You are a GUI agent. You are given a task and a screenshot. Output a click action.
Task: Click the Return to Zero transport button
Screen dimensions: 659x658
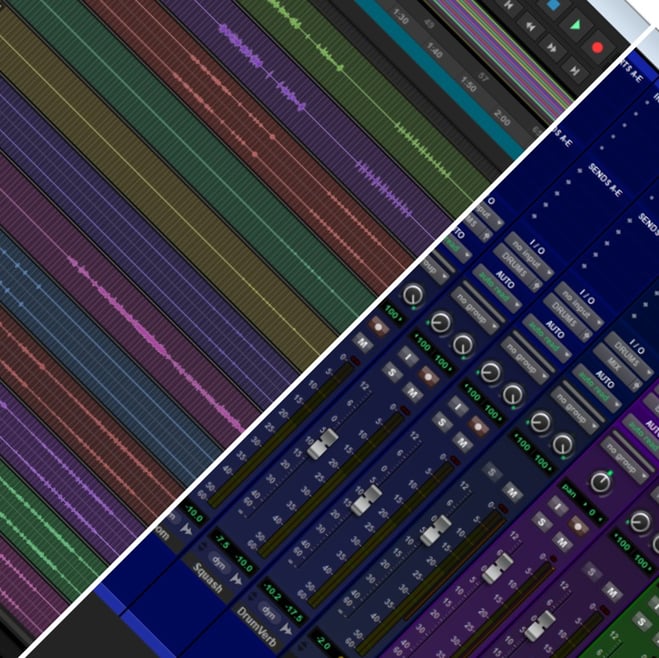tap(509, 6)
